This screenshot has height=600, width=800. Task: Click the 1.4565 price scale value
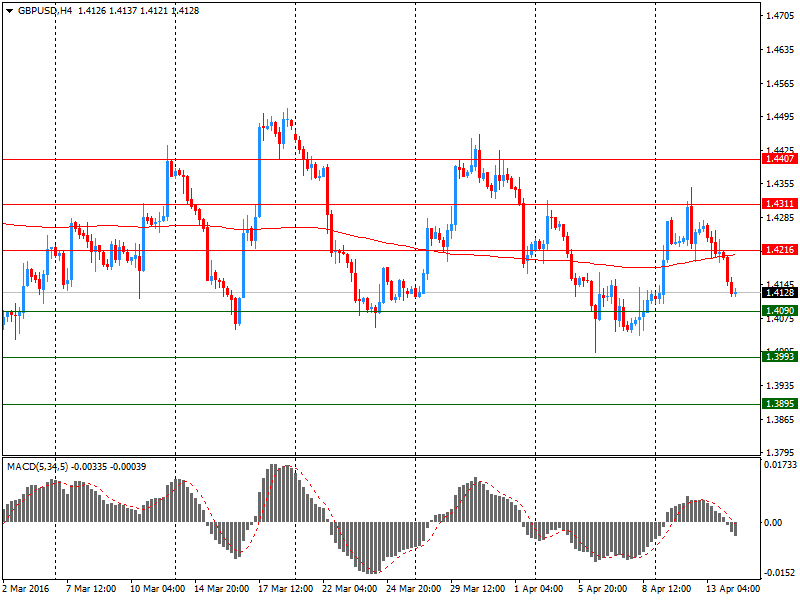point(780,84)
